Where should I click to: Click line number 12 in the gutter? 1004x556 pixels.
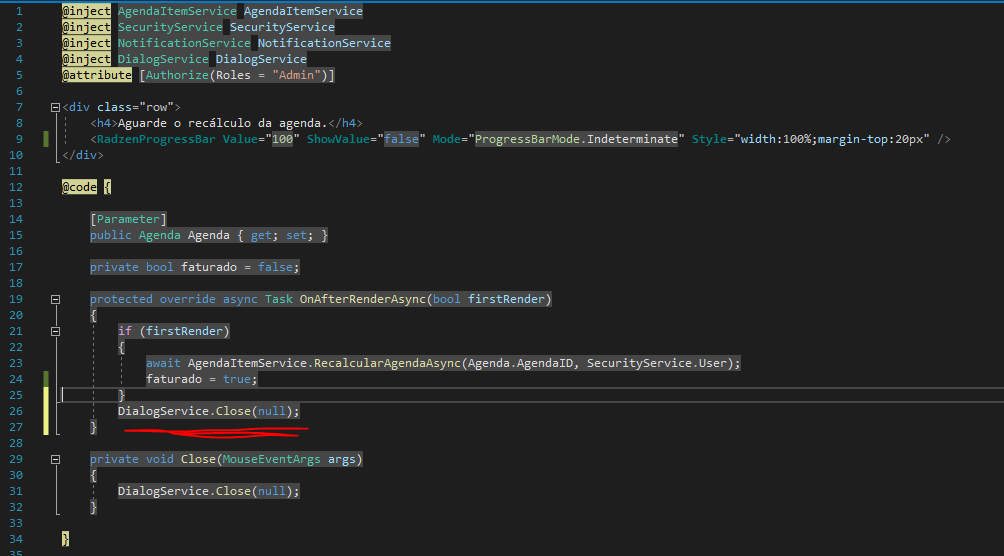(15, 187)
